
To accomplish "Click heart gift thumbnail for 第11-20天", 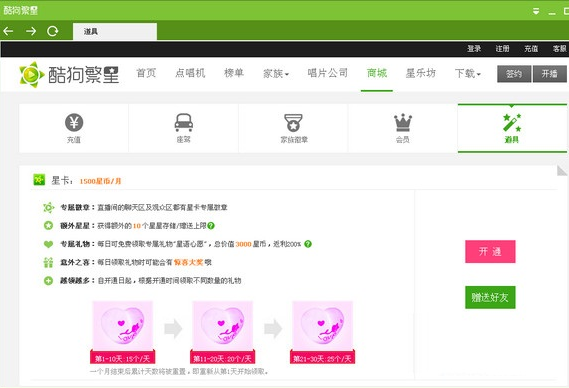I will 222,326.
